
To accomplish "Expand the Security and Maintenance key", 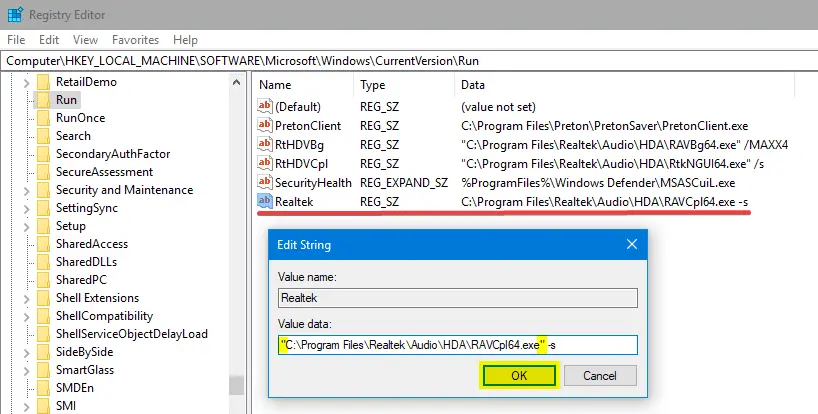I will 26,191.
